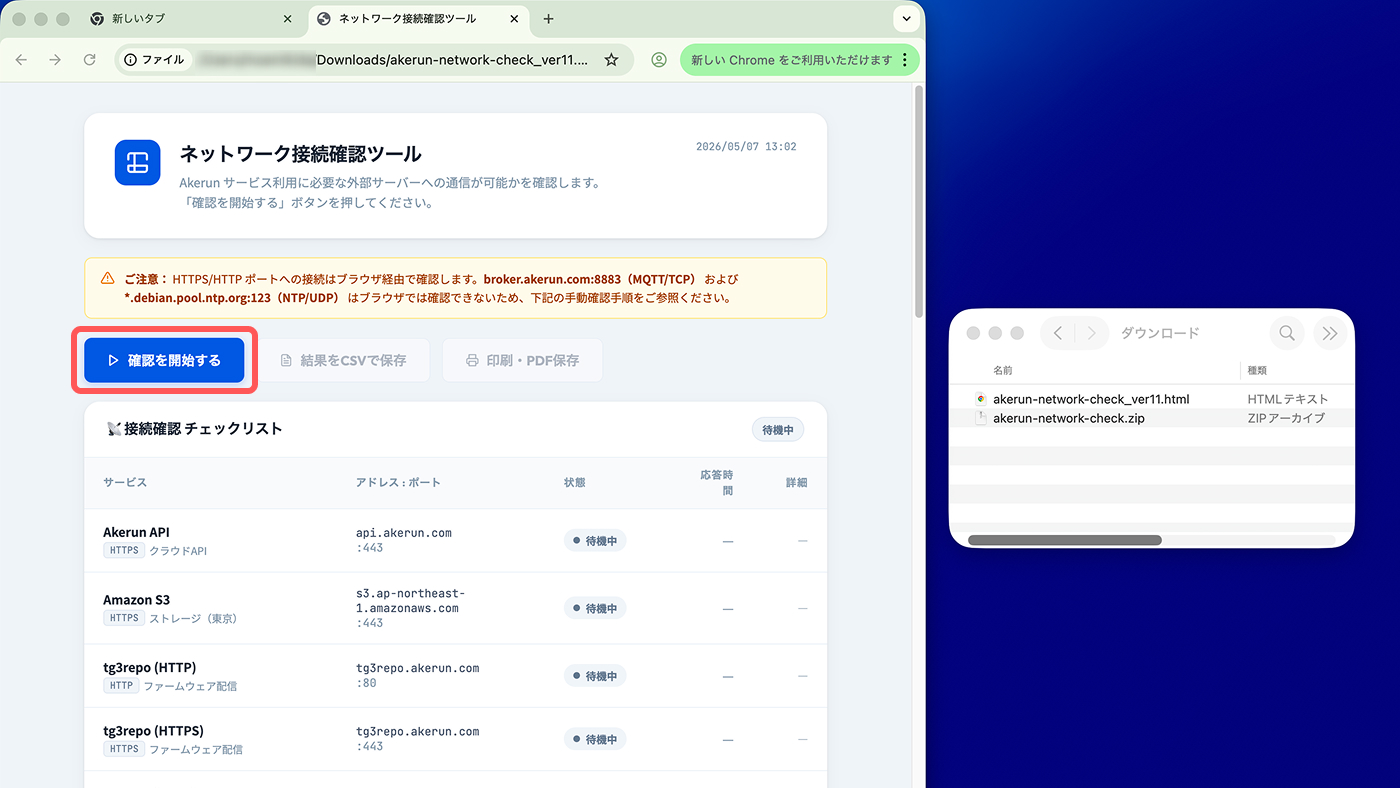1400x788 pixels.
Task: Click the warning triangle icon in notice
Action: coord(108,278)
